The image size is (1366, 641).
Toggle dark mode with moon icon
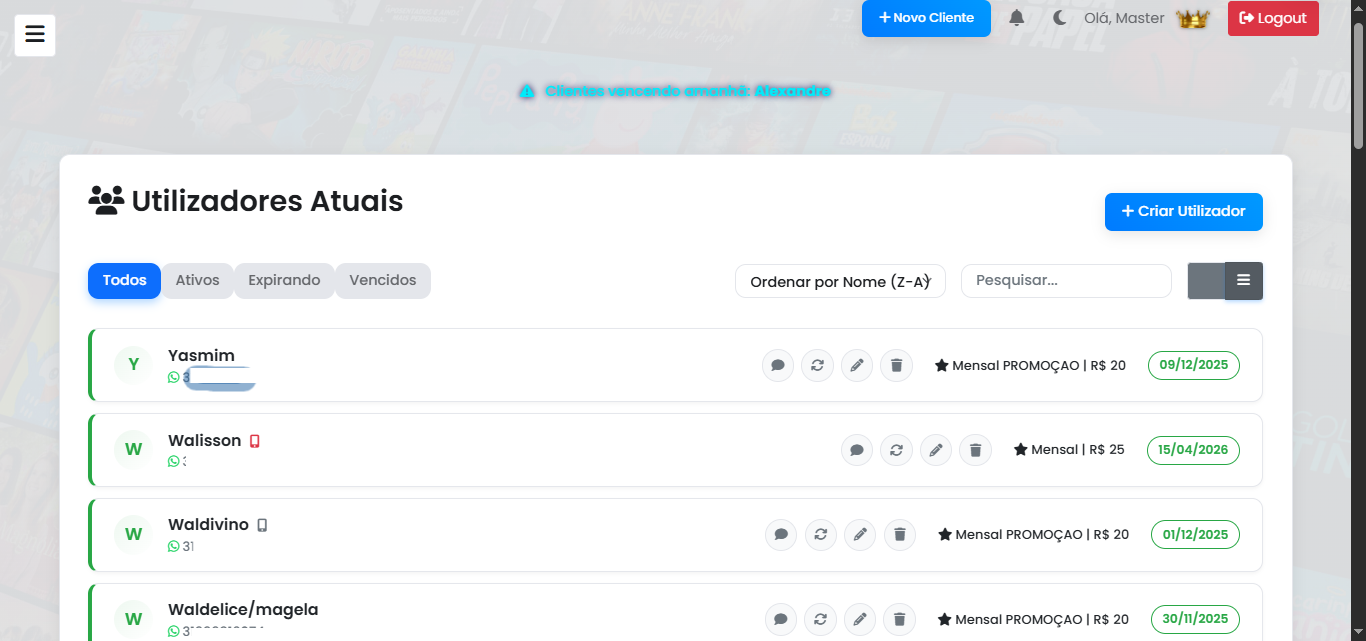point(1060,18)
